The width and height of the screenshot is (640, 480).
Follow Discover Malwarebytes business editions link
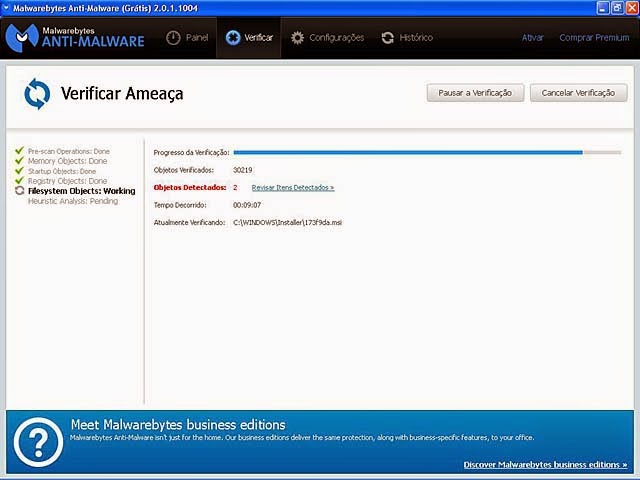(545, 464)
